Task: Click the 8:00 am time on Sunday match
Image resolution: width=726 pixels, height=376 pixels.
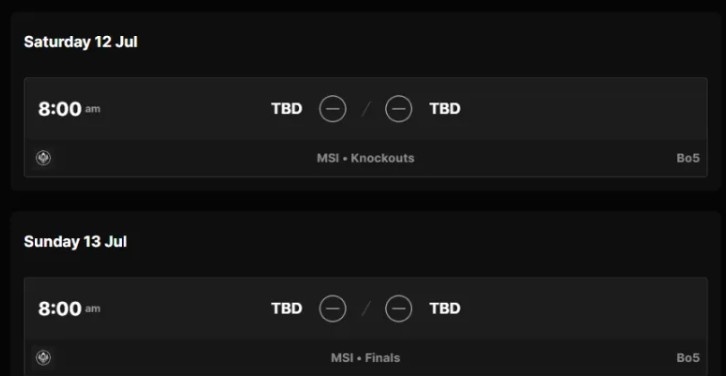Action: pyautogui.click(x=69, y=309)
